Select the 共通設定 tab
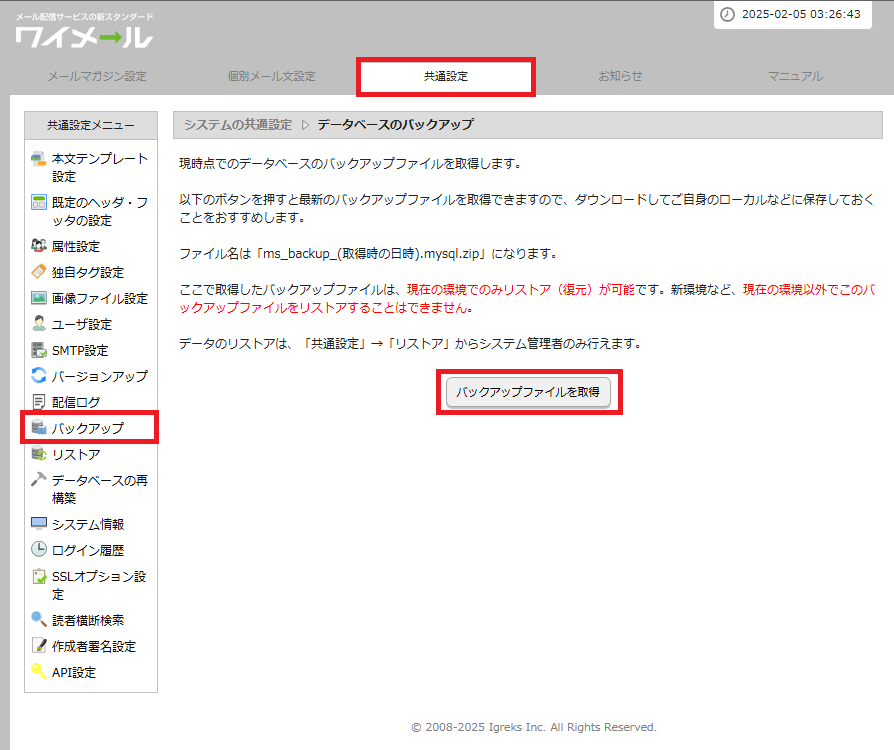This screenshot has height=750, width=894. pyautogui.click(x=446, y=76)
